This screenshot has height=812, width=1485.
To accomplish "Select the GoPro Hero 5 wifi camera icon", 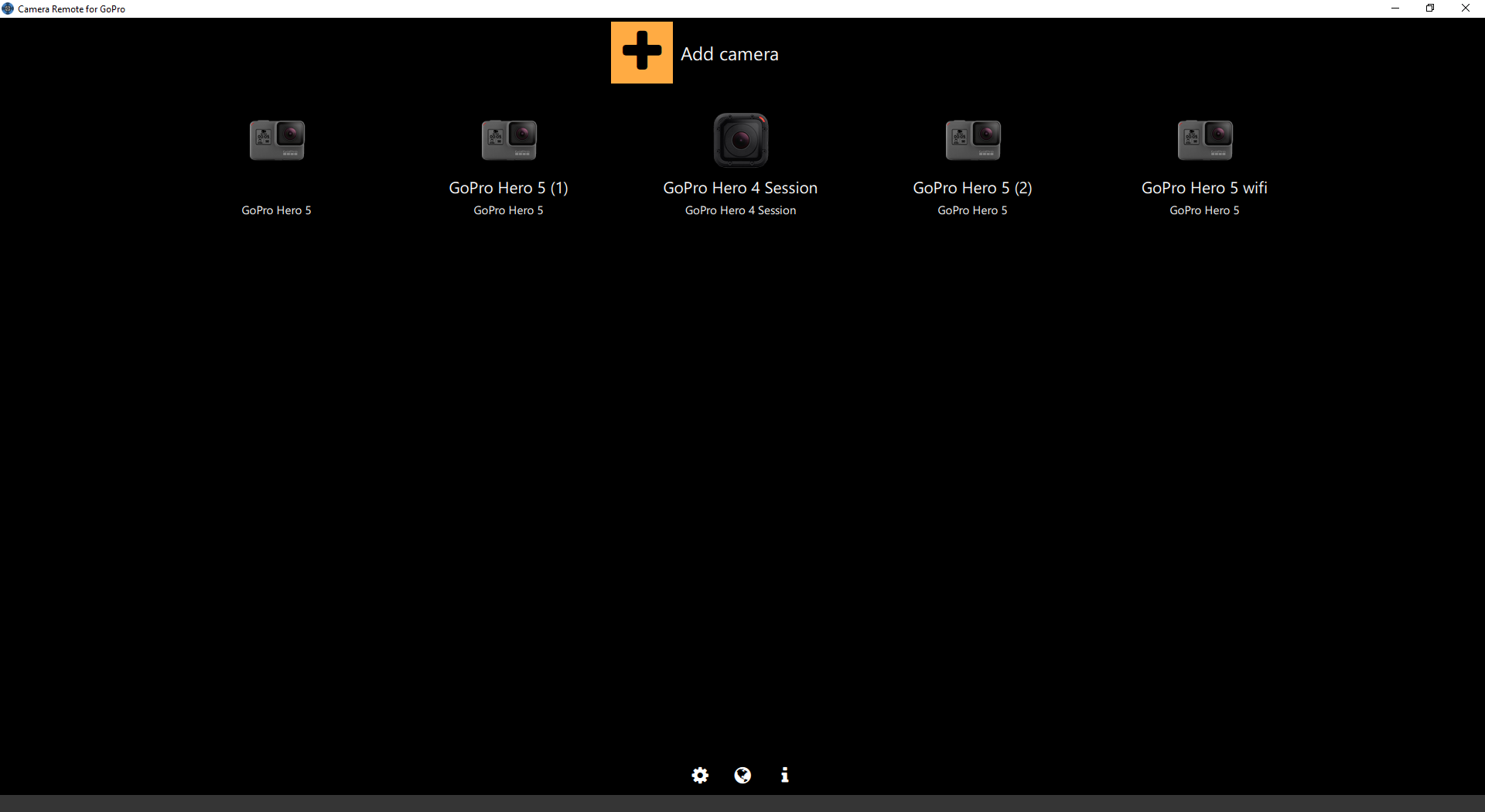I will point(1204,140).
